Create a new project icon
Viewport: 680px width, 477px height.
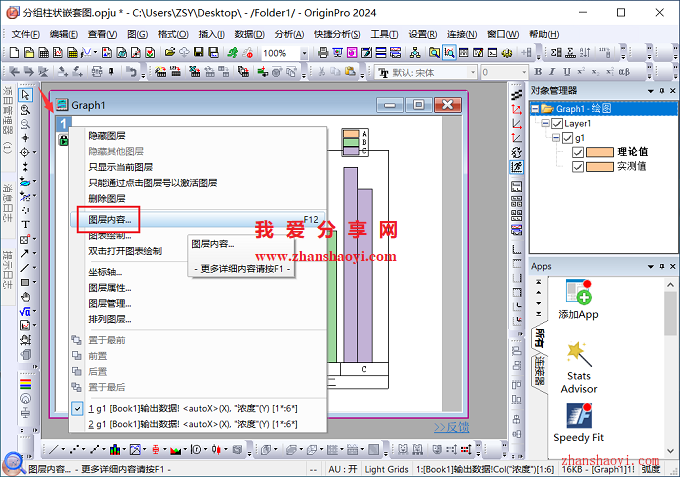point(14,52)
